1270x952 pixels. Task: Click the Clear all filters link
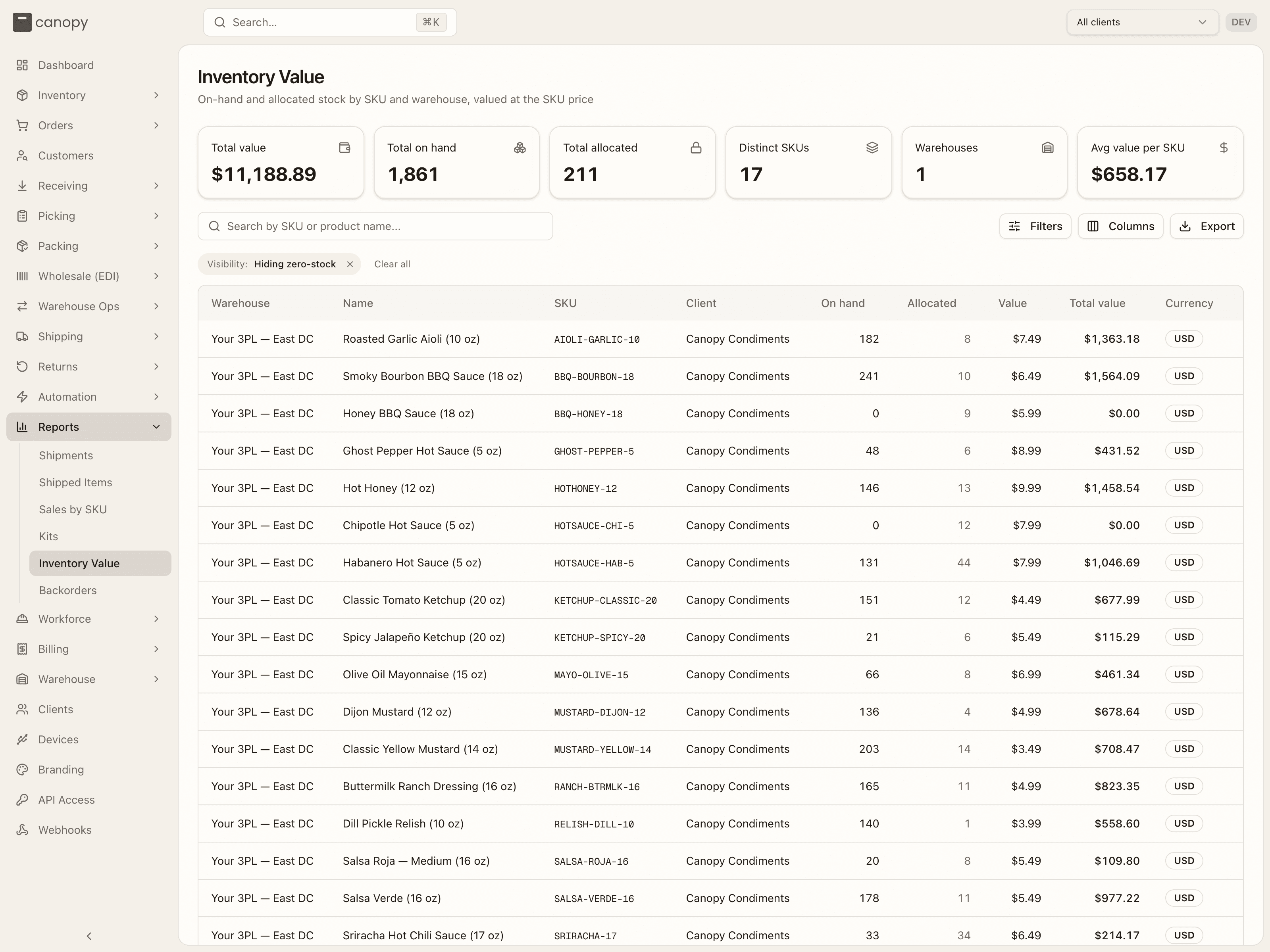click(392, 264)
